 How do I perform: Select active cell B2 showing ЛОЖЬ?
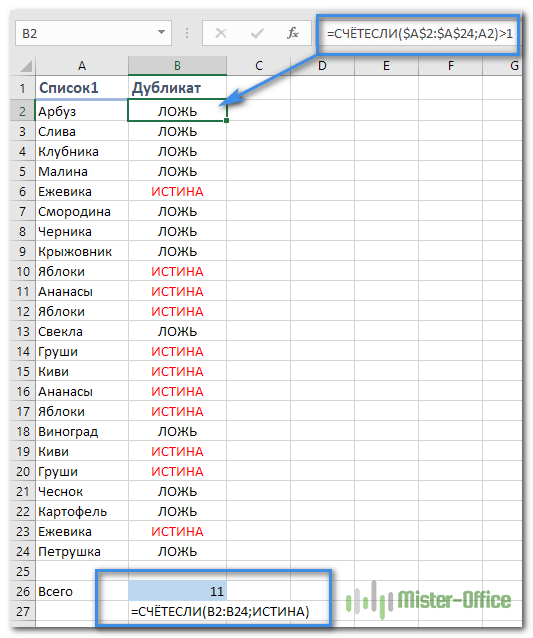(x=177, y=111)
